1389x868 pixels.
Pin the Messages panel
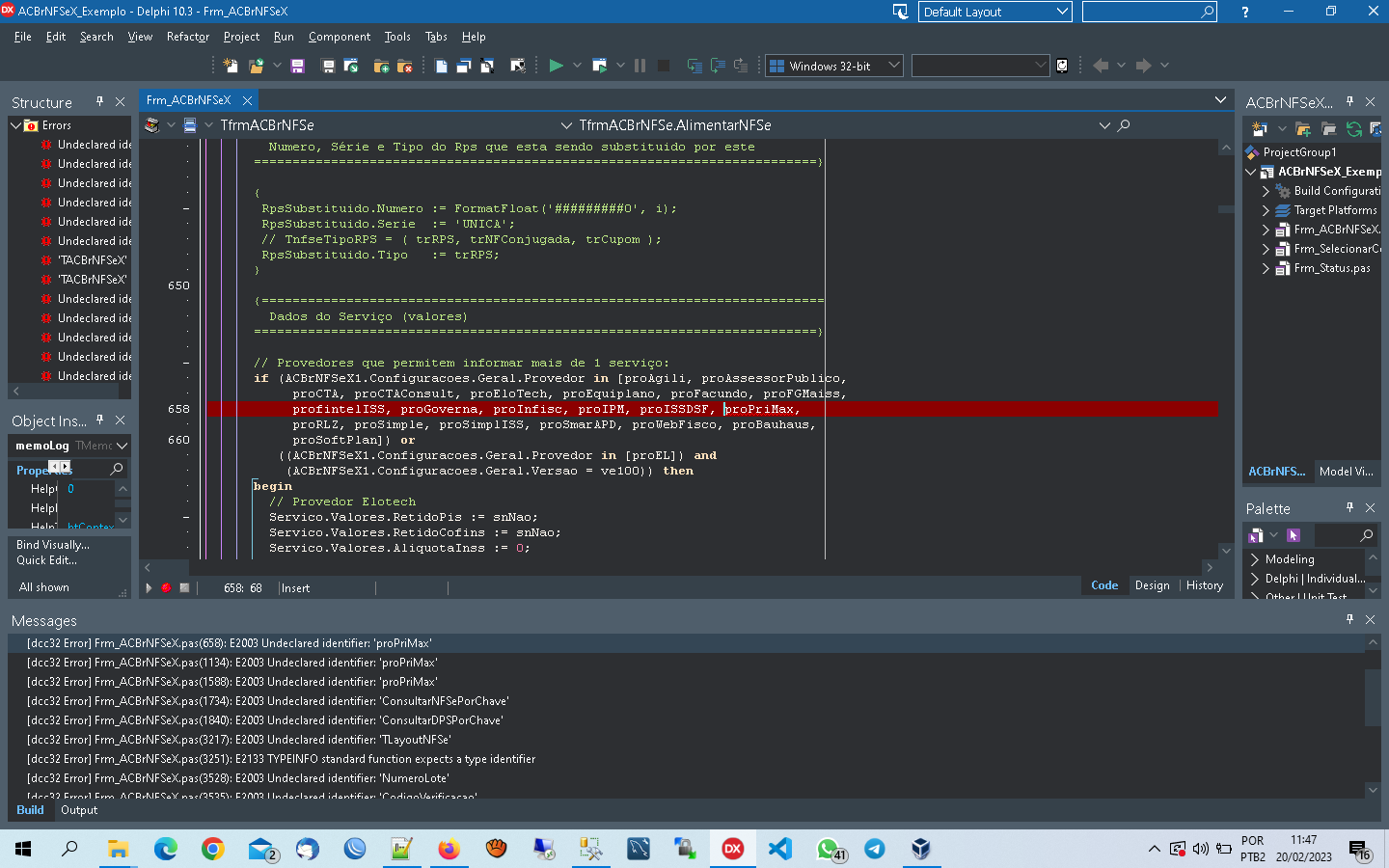(x=1349, y=619)
